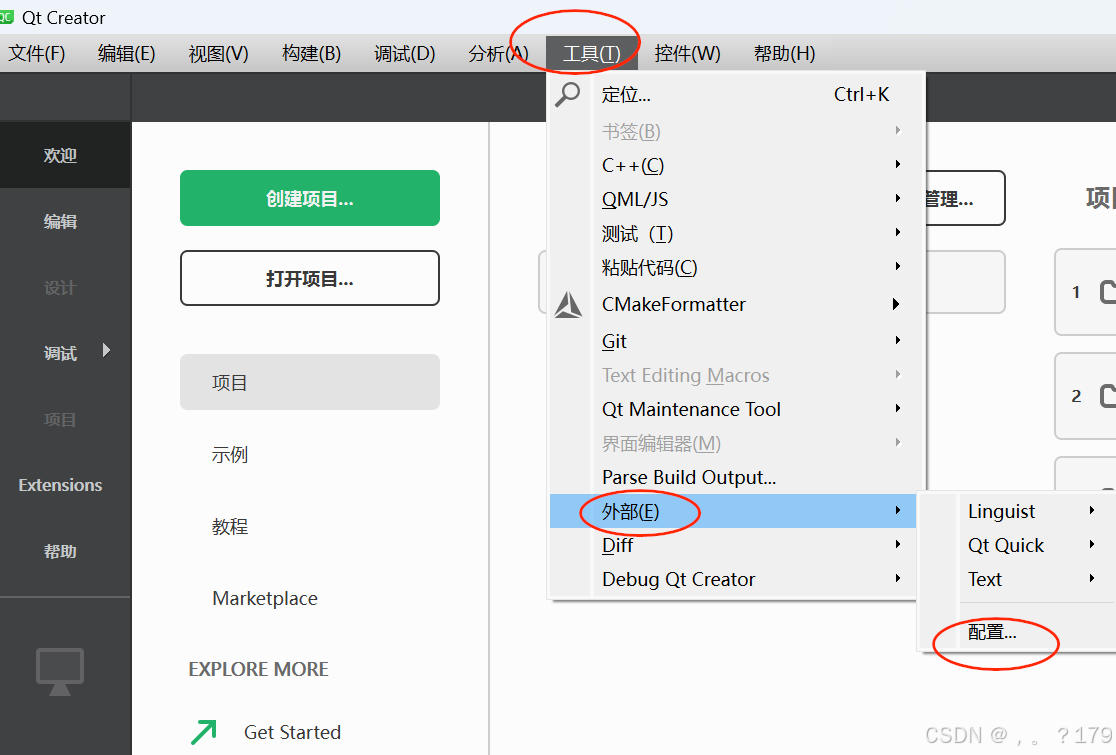
Task: Expand the Debug Qt Creator submenu
Action: point(733,579)
